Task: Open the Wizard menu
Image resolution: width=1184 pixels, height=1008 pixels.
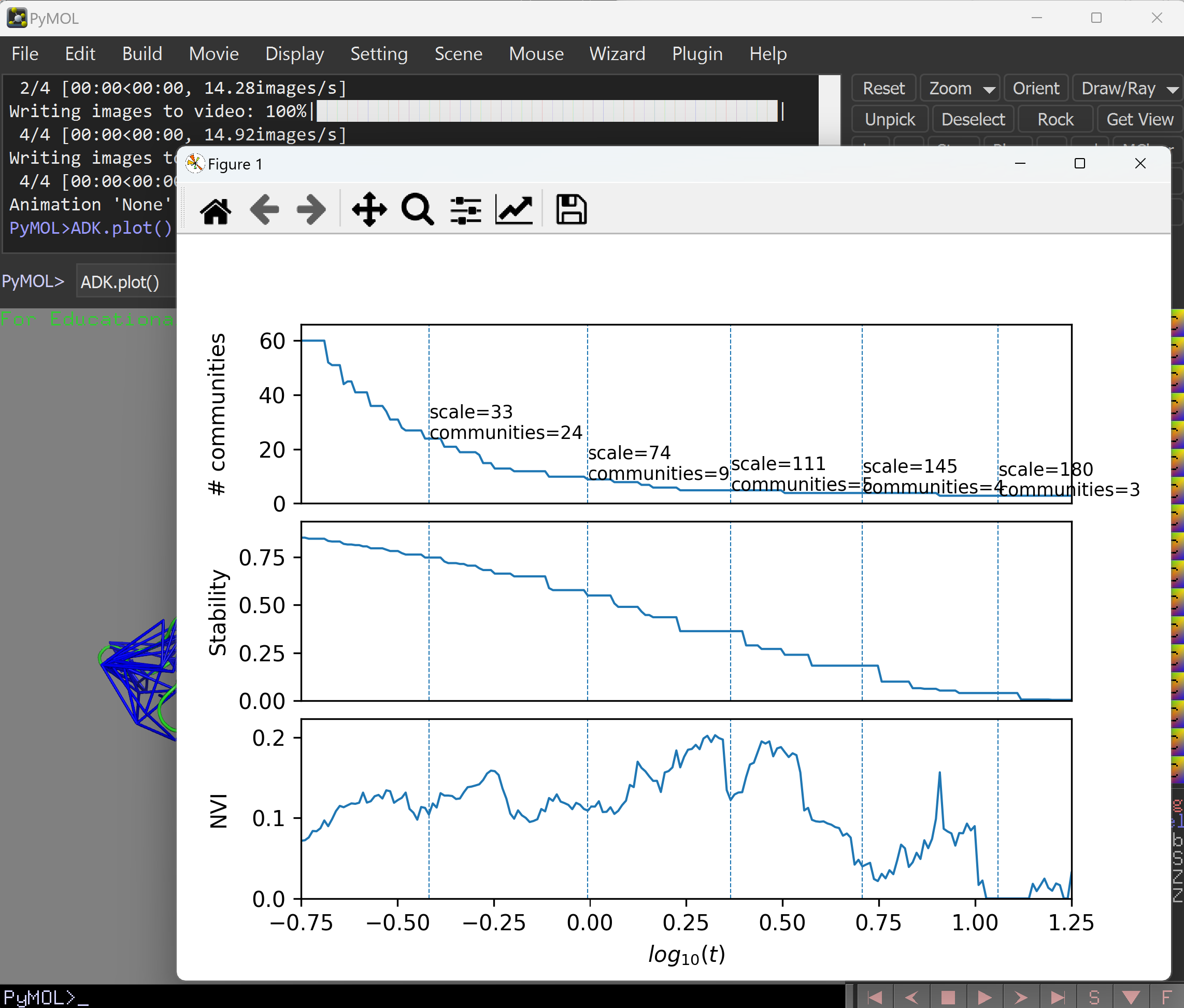Action: pos(617,54)
